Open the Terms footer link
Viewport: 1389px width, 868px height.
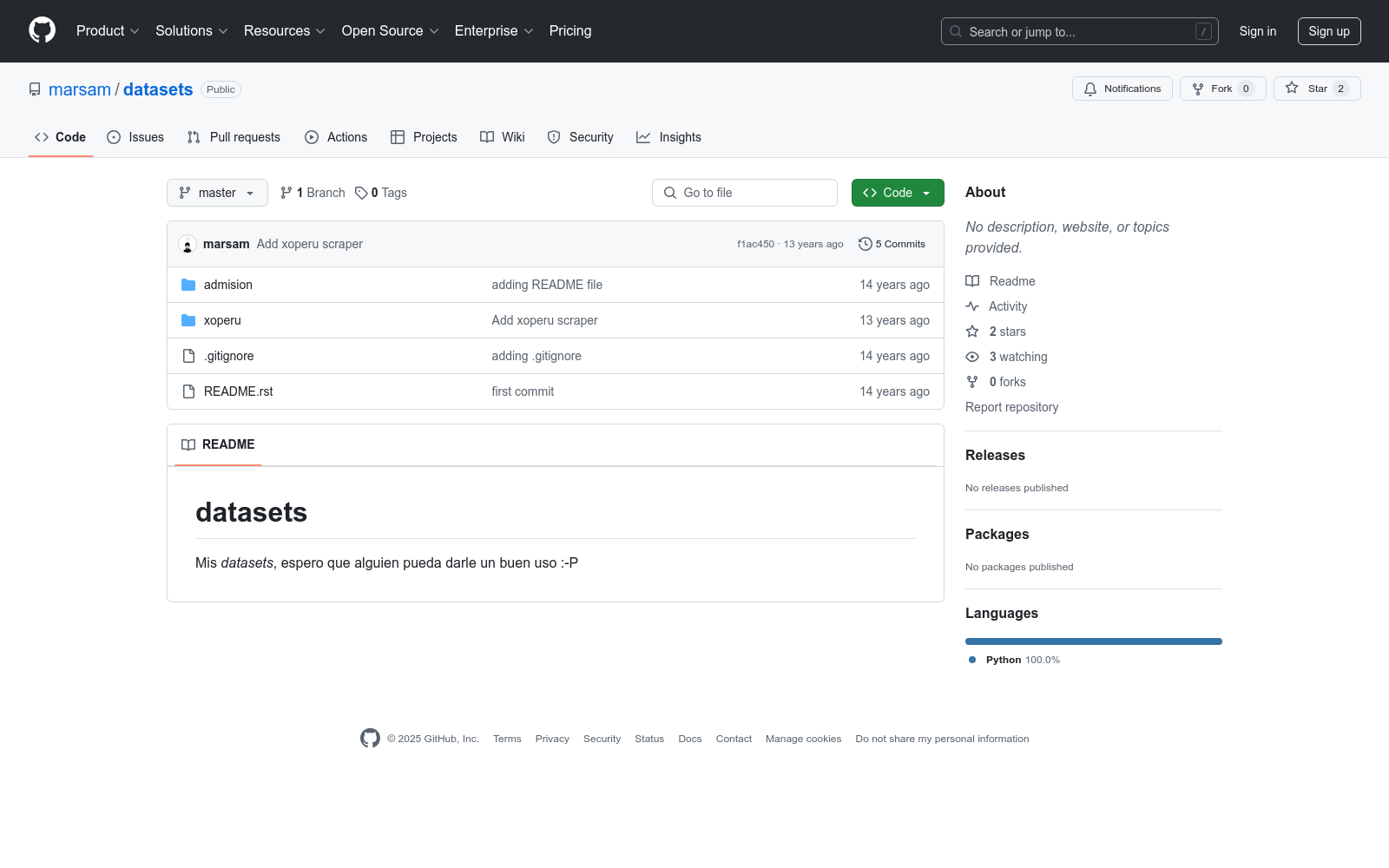507,739
